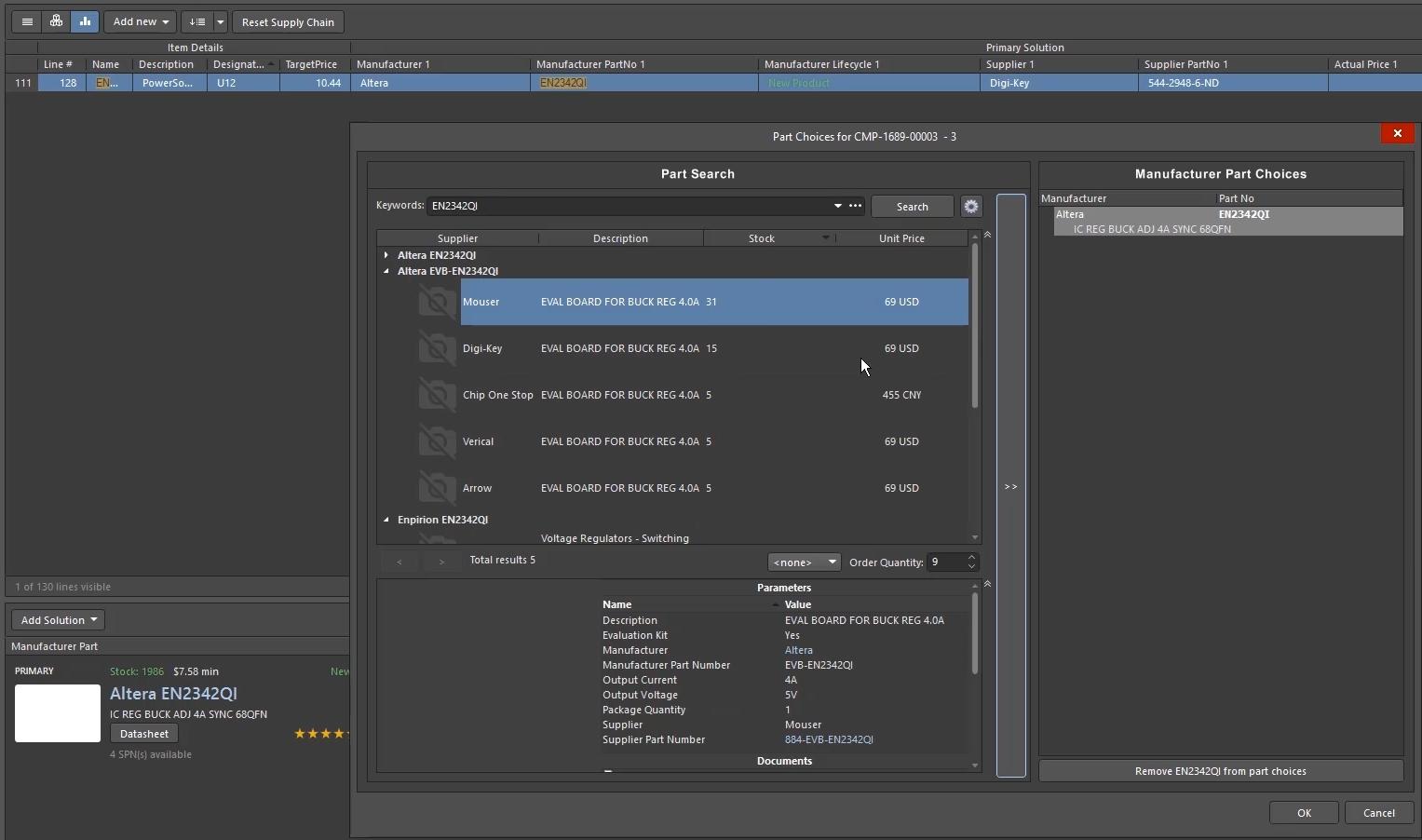
Task: Open search settings gear icon
Action: [x=971, y=207]
